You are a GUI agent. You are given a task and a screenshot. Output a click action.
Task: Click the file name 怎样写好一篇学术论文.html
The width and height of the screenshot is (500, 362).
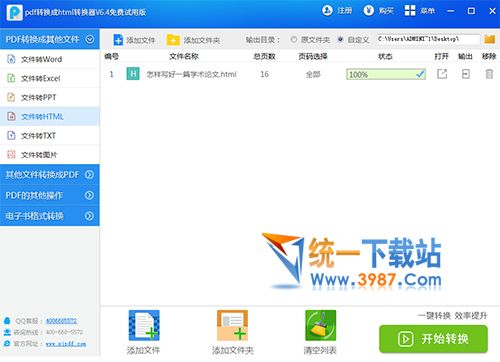[191, 74]
